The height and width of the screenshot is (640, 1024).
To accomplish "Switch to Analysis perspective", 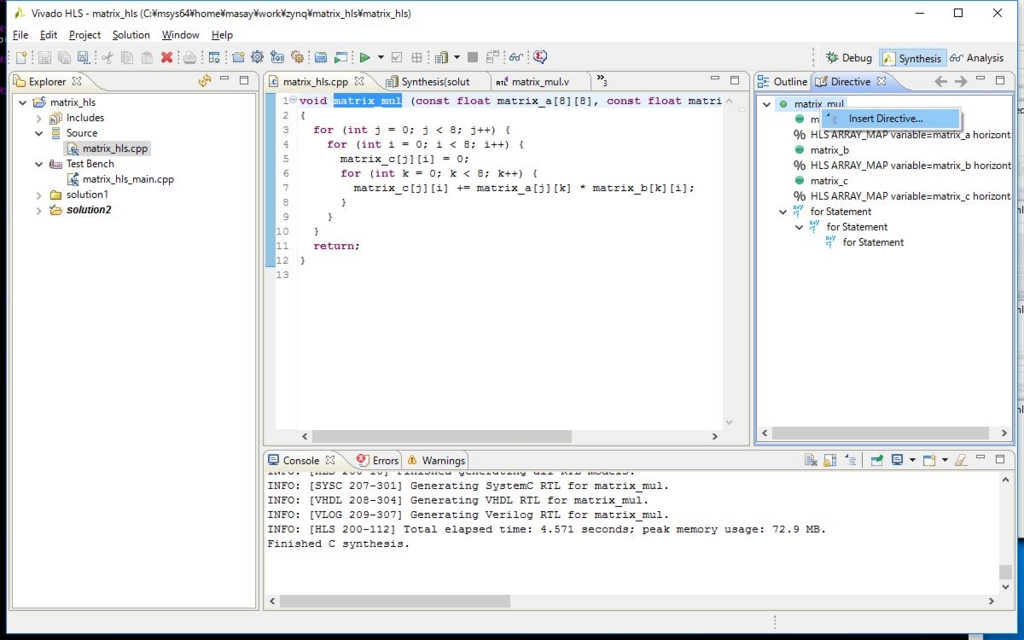I will point(977,57).
